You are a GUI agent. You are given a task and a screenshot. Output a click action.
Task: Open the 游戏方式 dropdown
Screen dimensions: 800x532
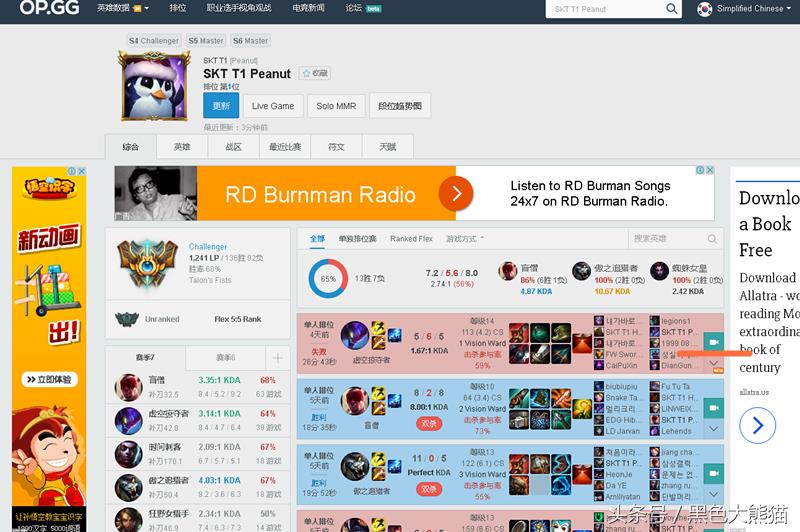click(x=465, y=239)
